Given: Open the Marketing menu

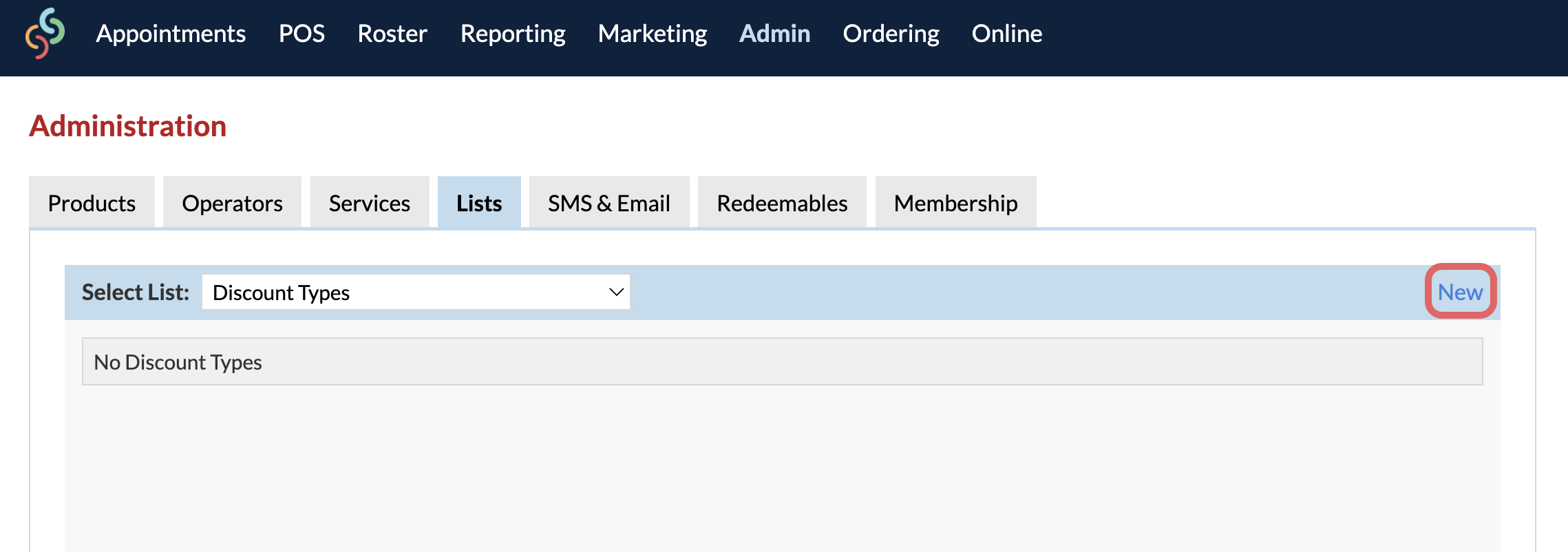Looking at the screenshot, I should tap(652, 34).
